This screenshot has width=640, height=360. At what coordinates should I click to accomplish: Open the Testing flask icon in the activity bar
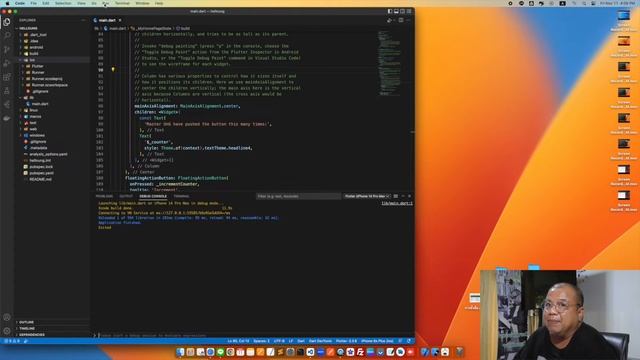[7, 91]
